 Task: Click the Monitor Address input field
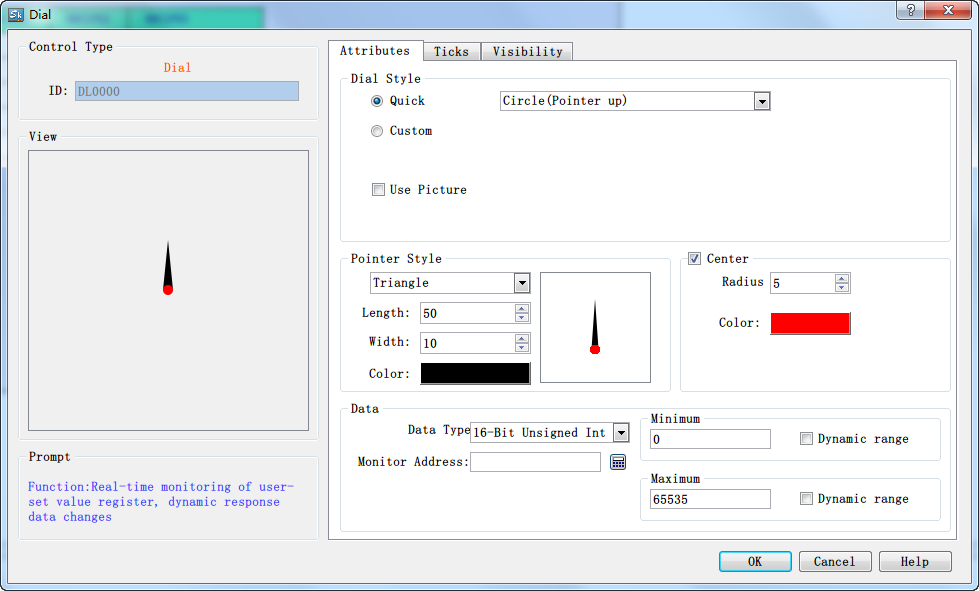(535, 462)
